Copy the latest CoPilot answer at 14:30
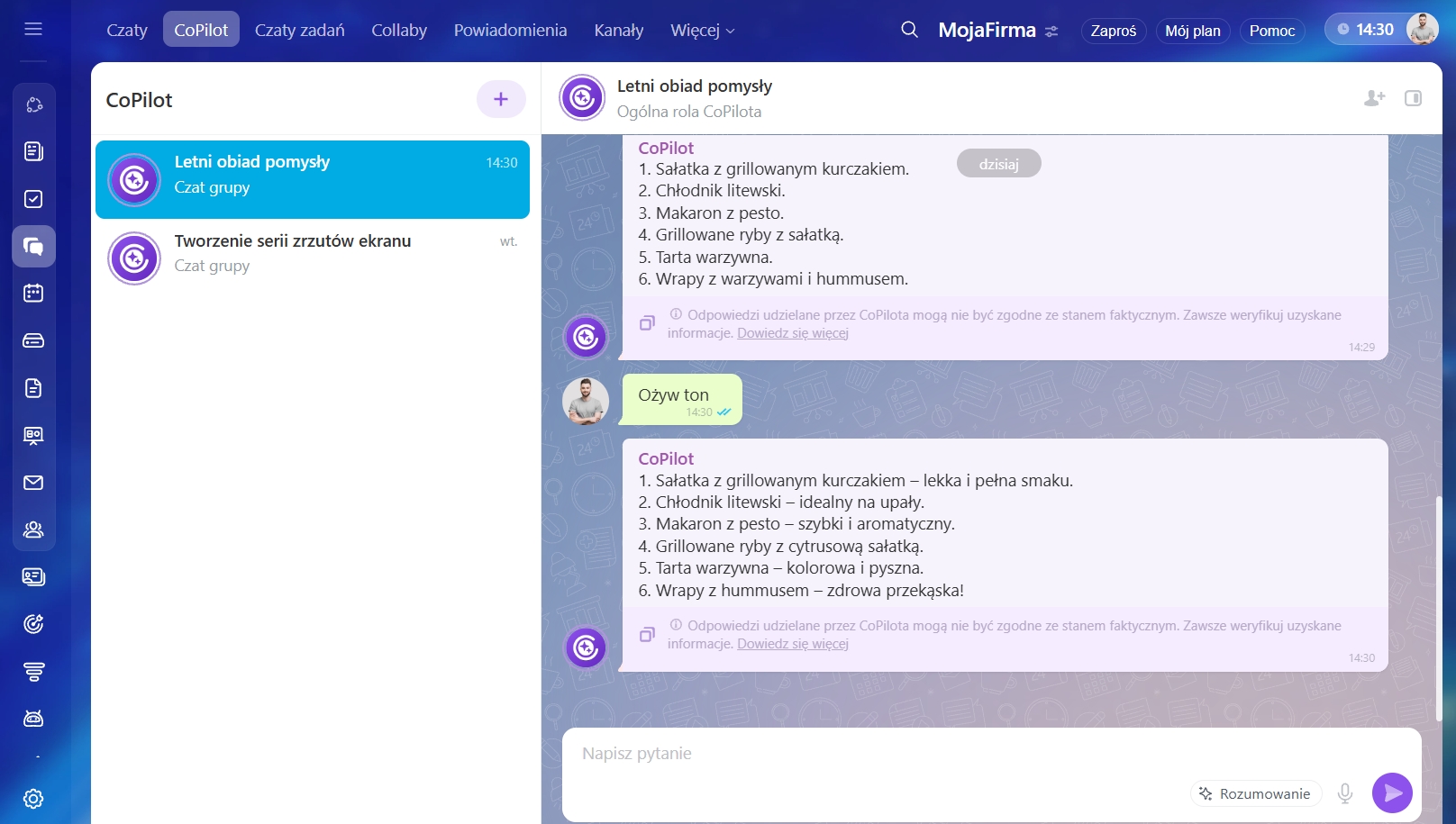The height and width of the screenshot is (824, 1456). point(647,635)
